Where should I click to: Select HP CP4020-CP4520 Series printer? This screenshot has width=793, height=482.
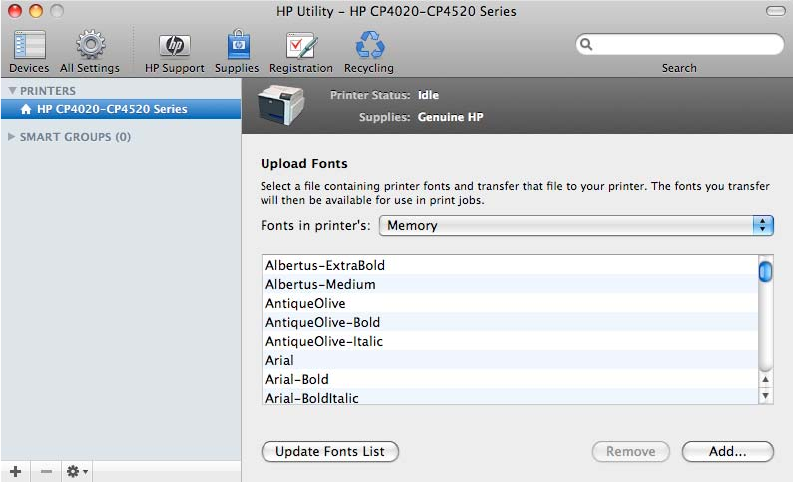click(121, 109)
